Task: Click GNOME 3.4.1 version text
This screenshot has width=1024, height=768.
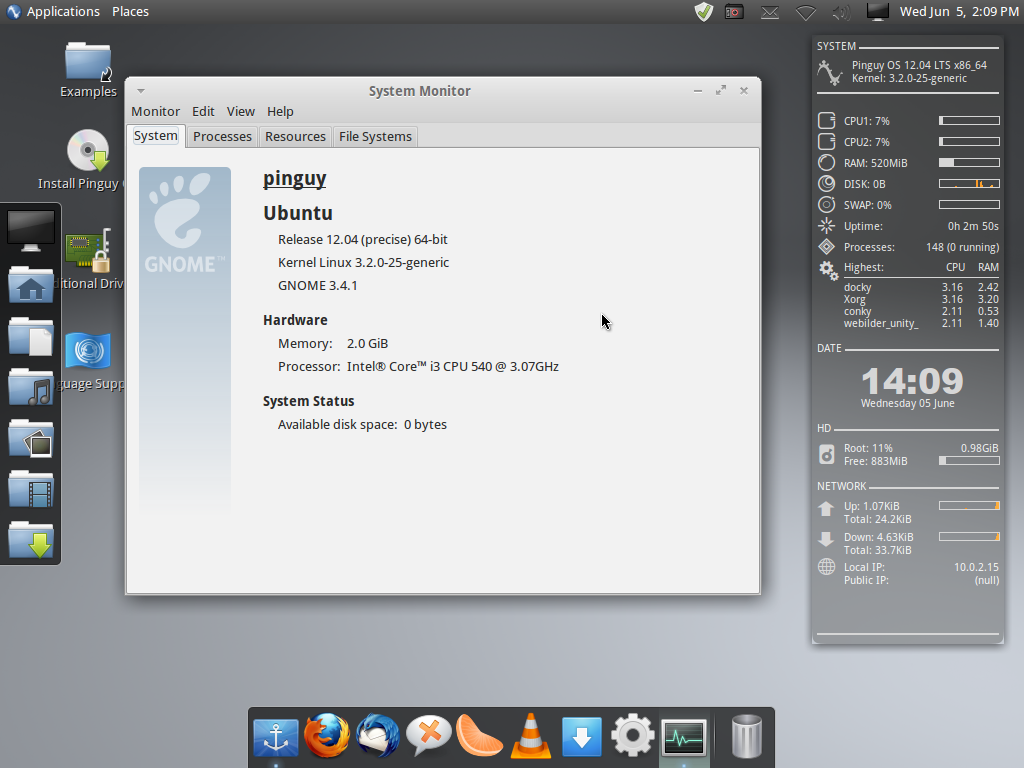Action: (317, 285)
